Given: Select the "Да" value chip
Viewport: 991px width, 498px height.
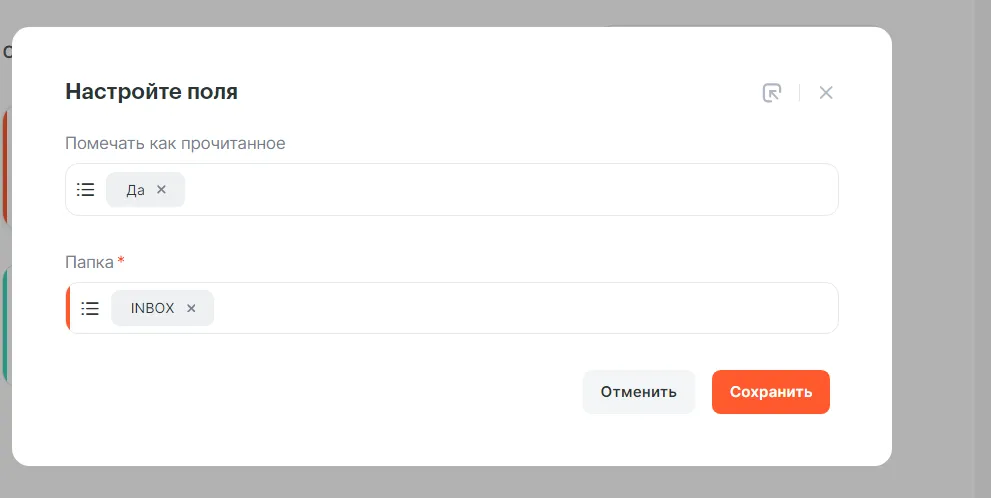Looking at the screenshot, I should [x=135, y=189].
